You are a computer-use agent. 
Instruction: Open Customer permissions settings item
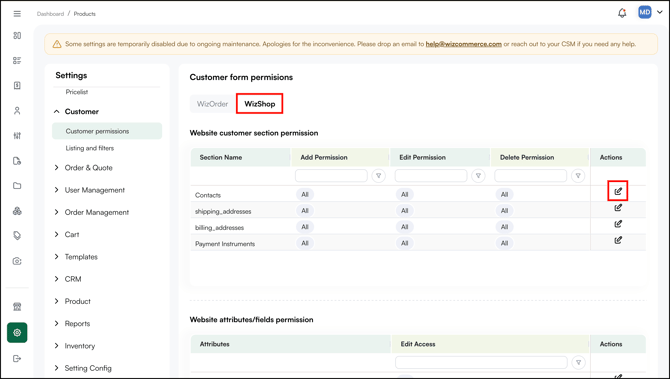click(x=107, y=131)
